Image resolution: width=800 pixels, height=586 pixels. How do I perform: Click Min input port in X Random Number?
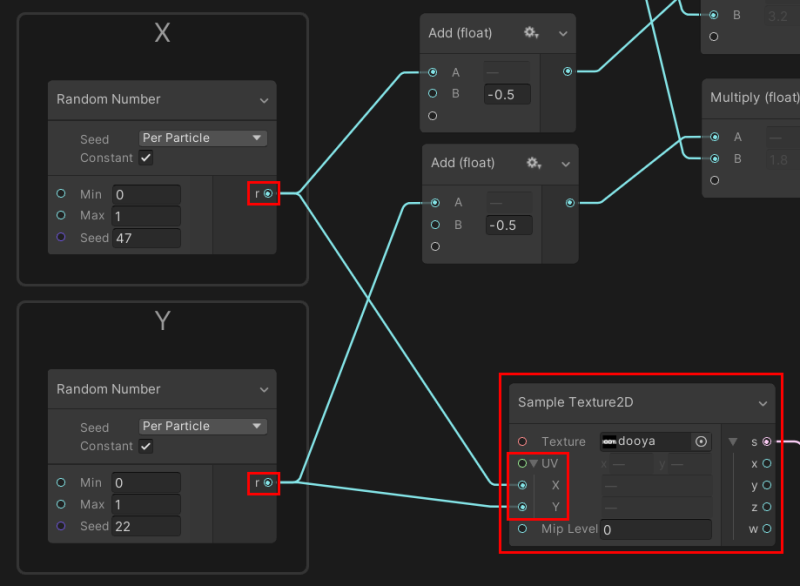coord(61,194)
